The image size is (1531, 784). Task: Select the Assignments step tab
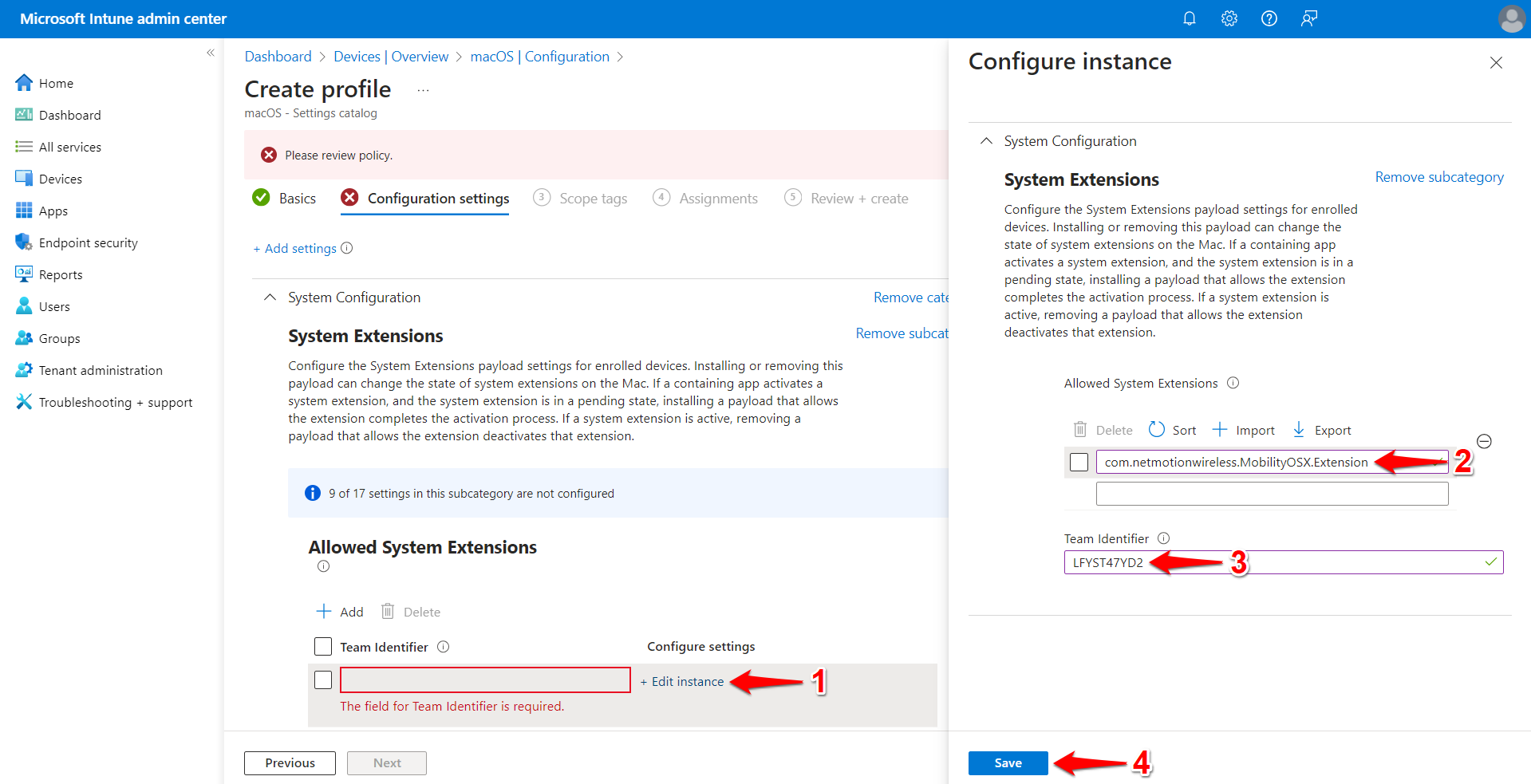pos(705,198)
